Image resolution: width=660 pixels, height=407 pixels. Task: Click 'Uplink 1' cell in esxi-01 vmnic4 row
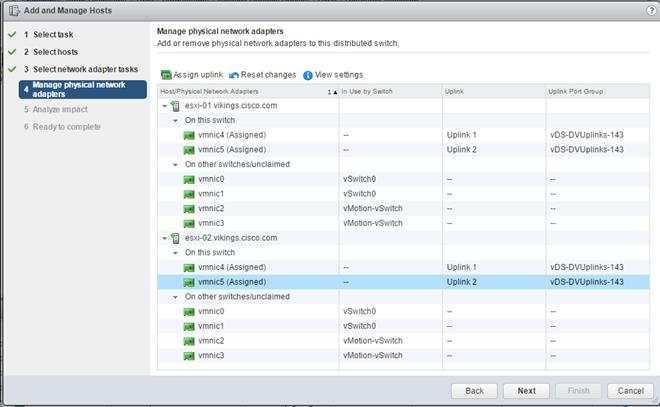click(461, 135)
